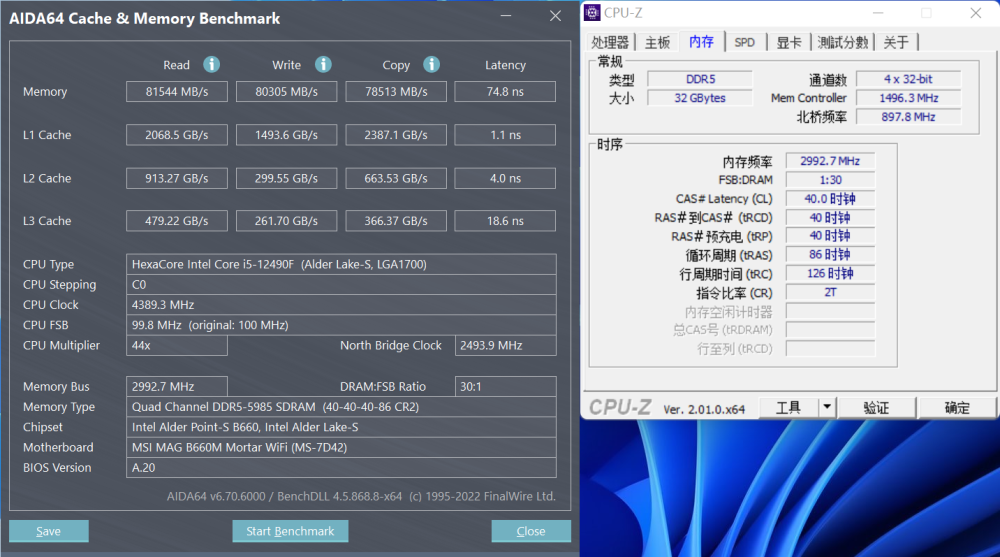The width and height of the screenshot is (1000, 557).
Task: Click the L1 Cache latency 1.1 ns
Action: (x=505, y=135)
